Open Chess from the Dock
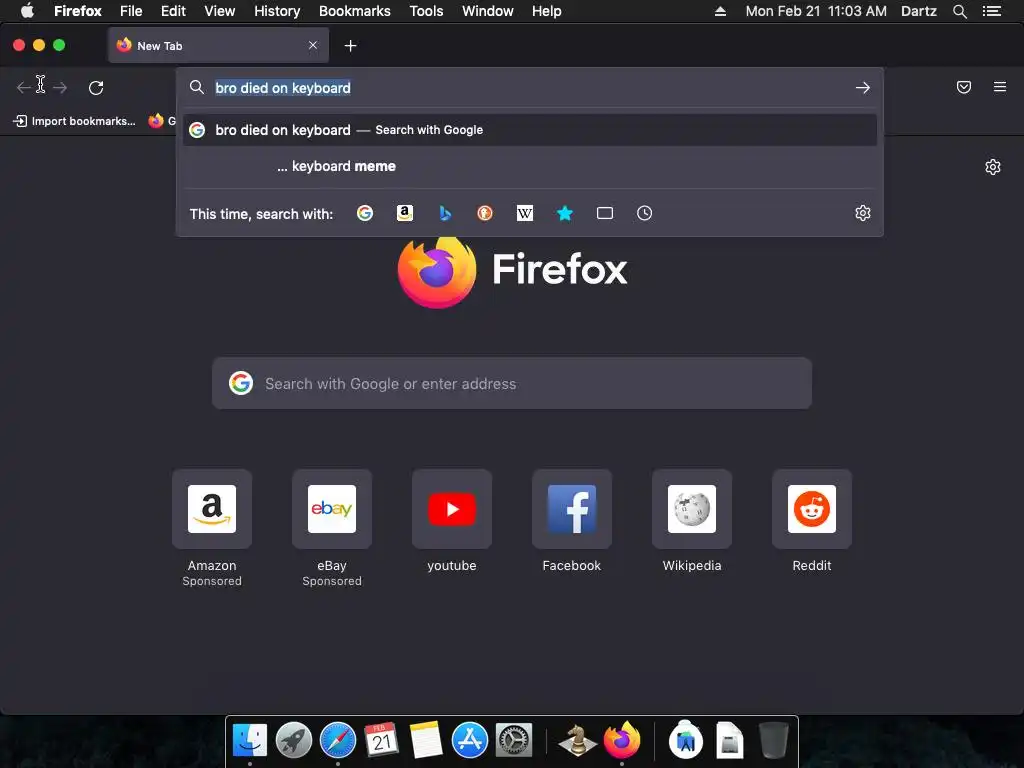 (577, 741)
